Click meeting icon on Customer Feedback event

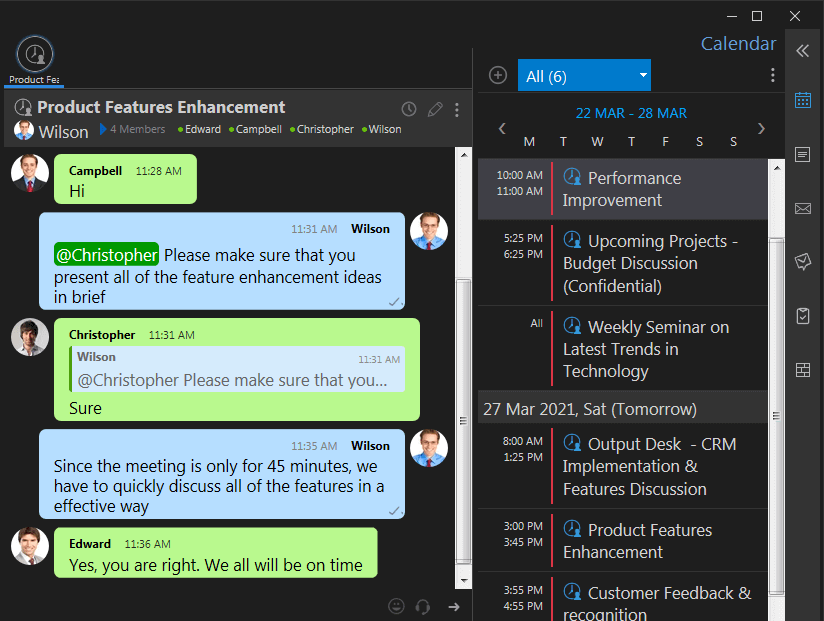[572, 592]
